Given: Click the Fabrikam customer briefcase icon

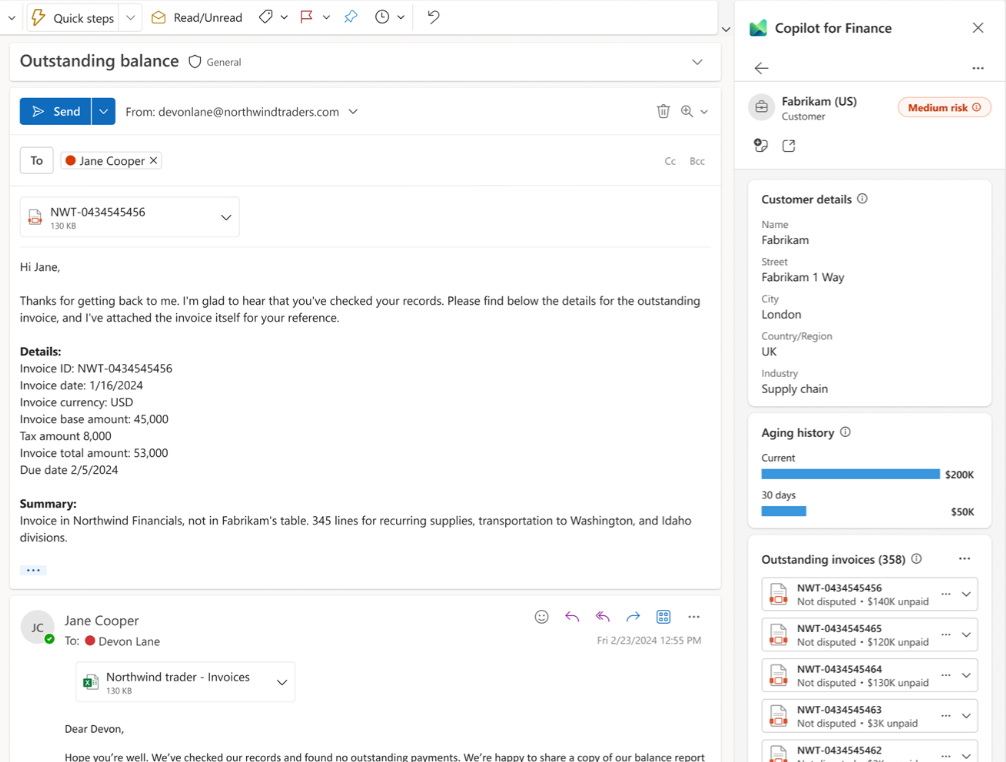Looking at the screenshot, I should [x=762, y=107].
